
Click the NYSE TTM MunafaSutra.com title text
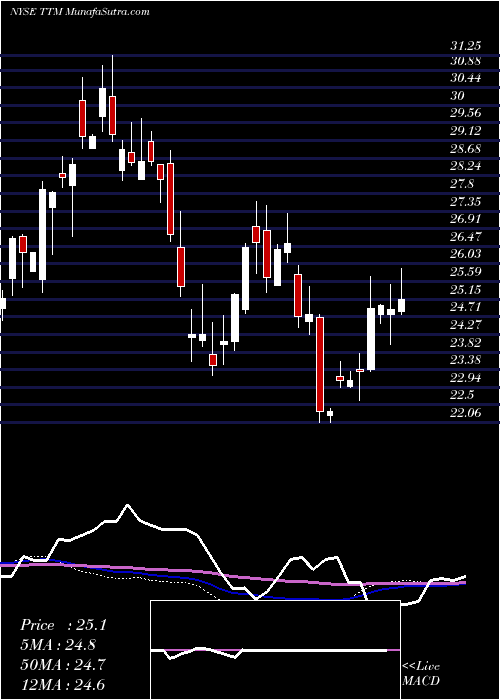tap(79, 12)
